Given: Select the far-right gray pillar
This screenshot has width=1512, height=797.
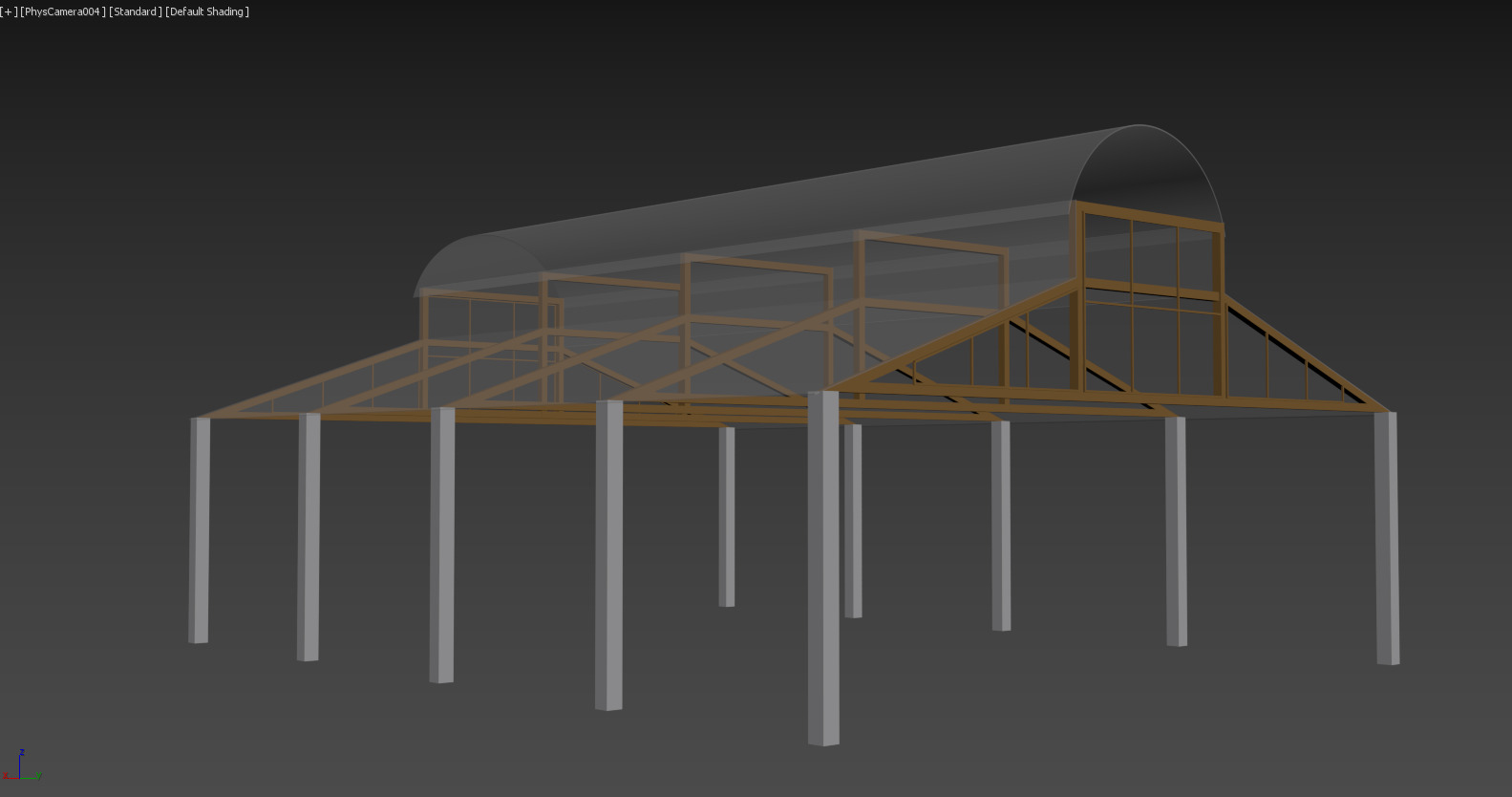Looking at the screenshot, I should 1387,538.
